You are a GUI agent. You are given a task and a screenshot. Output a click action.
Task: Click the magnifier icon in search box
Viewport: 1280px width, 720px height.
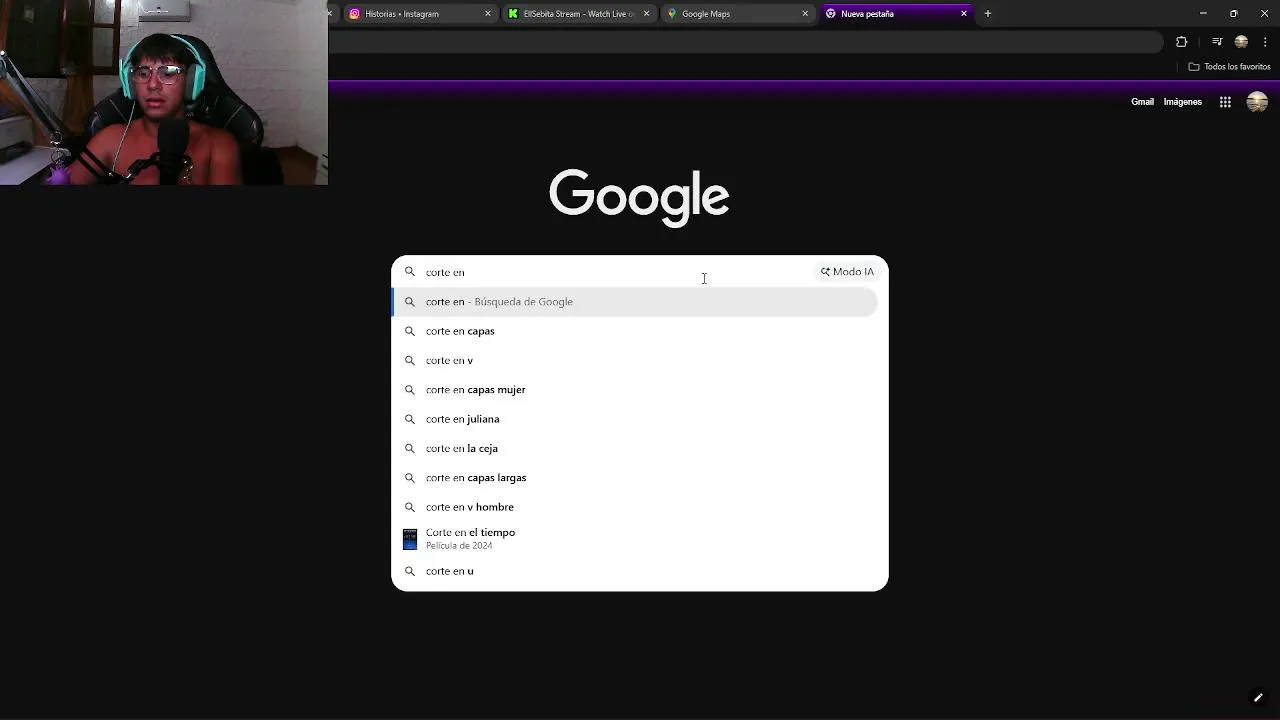tap(409, 272)
